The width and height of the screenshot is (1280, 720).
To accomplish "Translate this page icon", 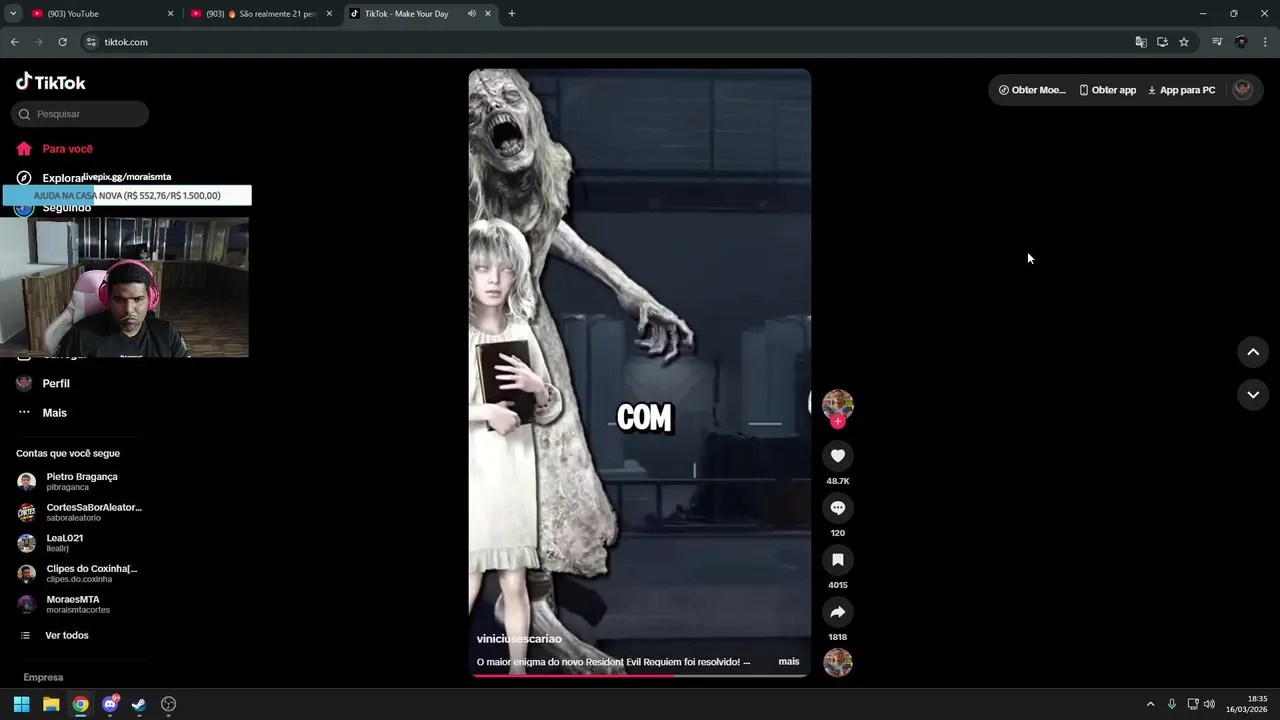I will coord(1141,42).
